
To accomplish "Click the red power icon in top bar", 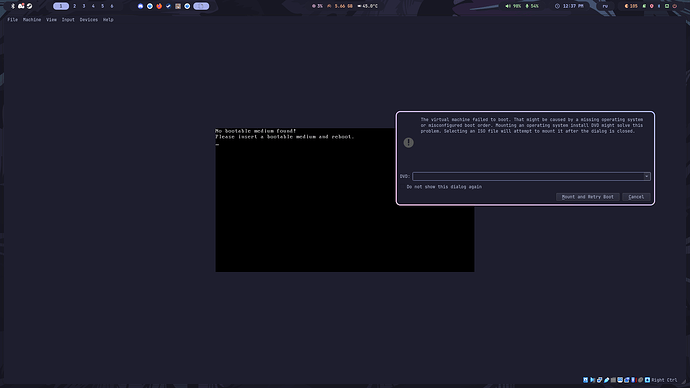I will (x=675, y=6).
